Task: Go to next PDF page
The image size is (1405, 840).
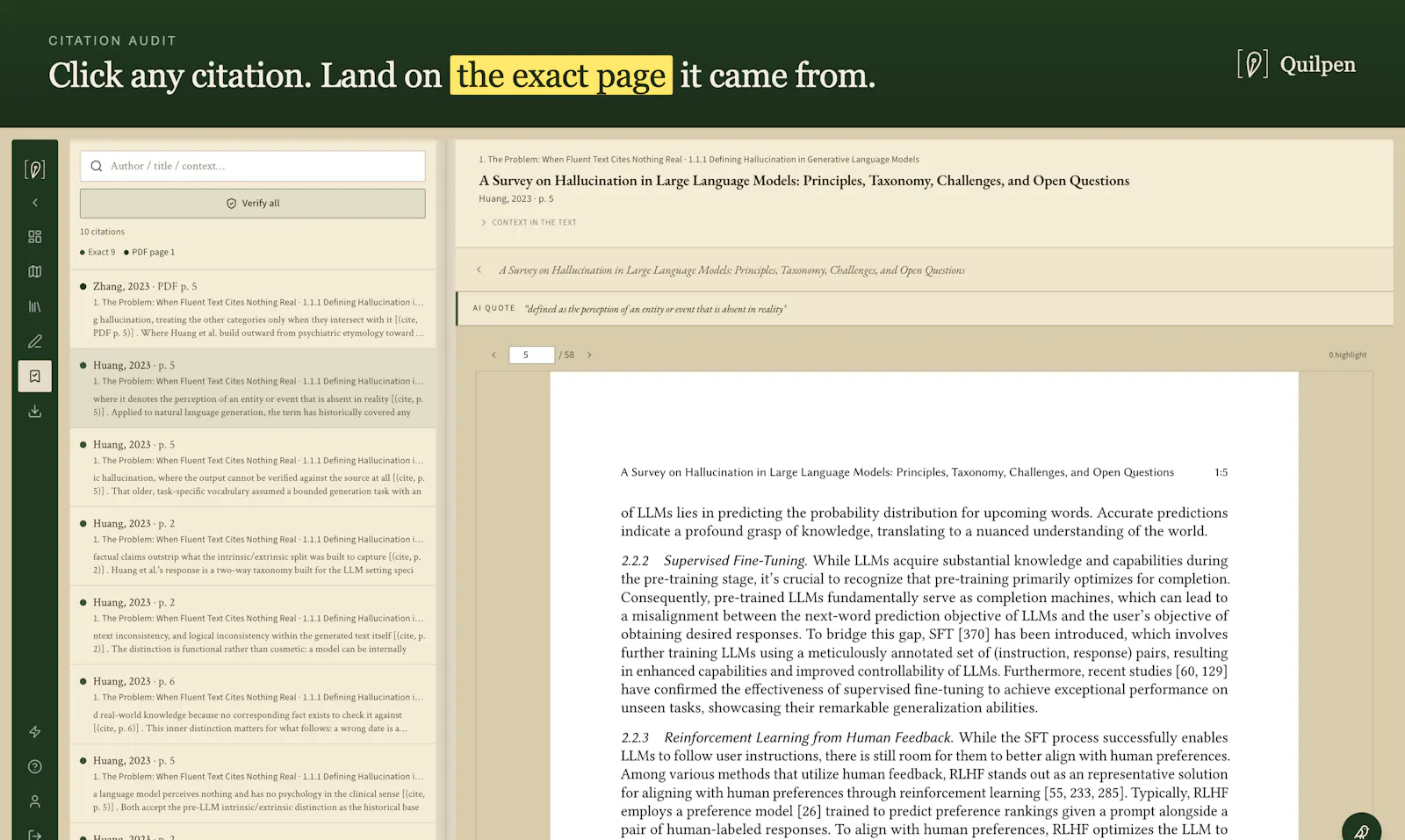Action: point(589,355)
